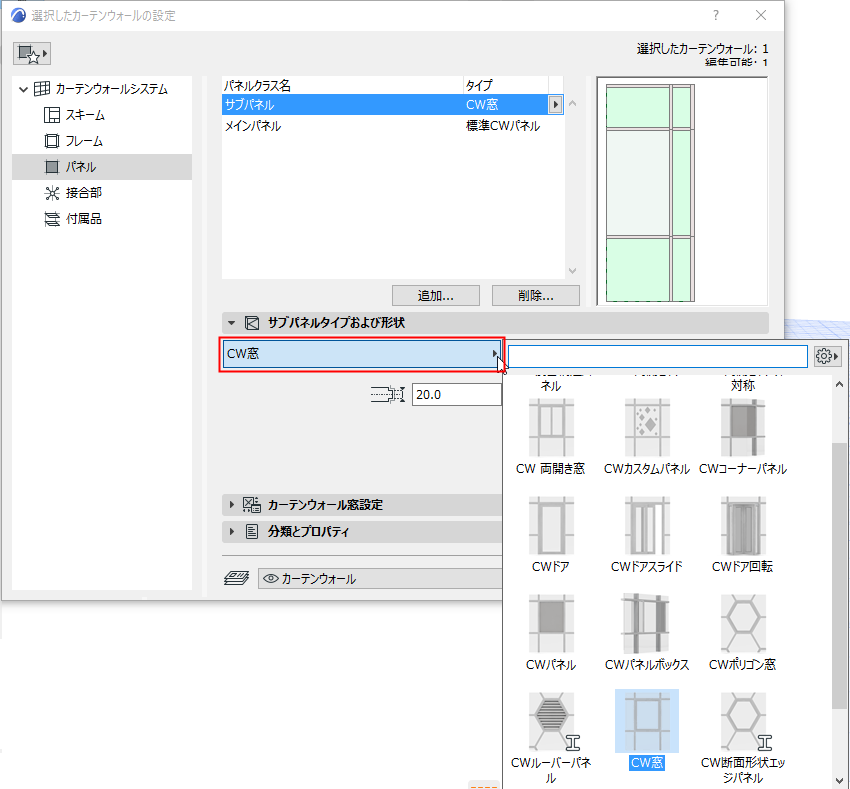Choose the CWパネル panel type
Screen dimensions: 850x789
551,632
